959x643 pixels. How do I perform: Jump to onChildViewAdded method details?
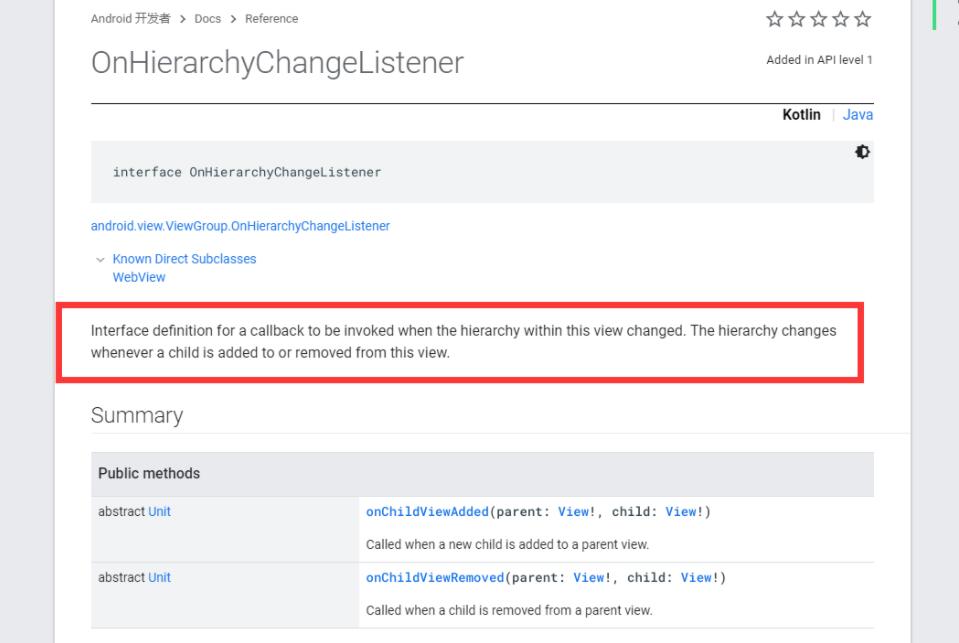point(427,512)
